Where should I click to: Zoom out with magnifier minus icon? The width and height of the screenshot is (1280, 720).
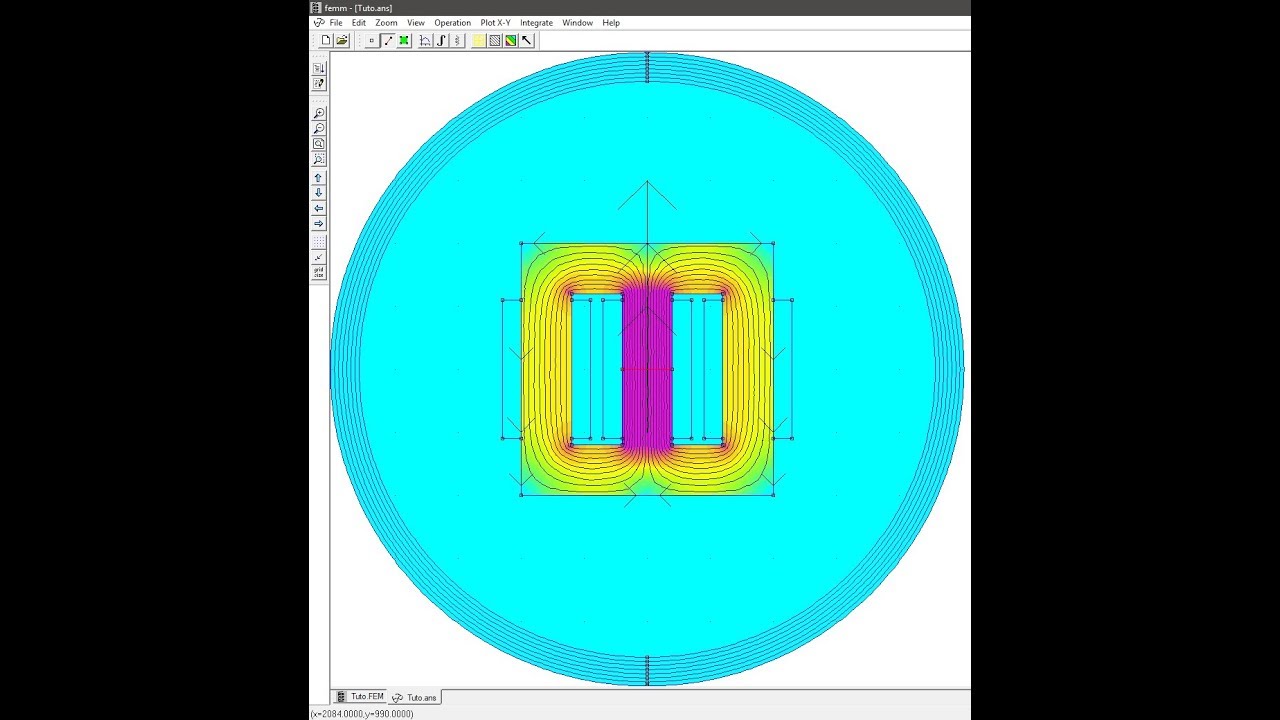[x=319, y=129]
